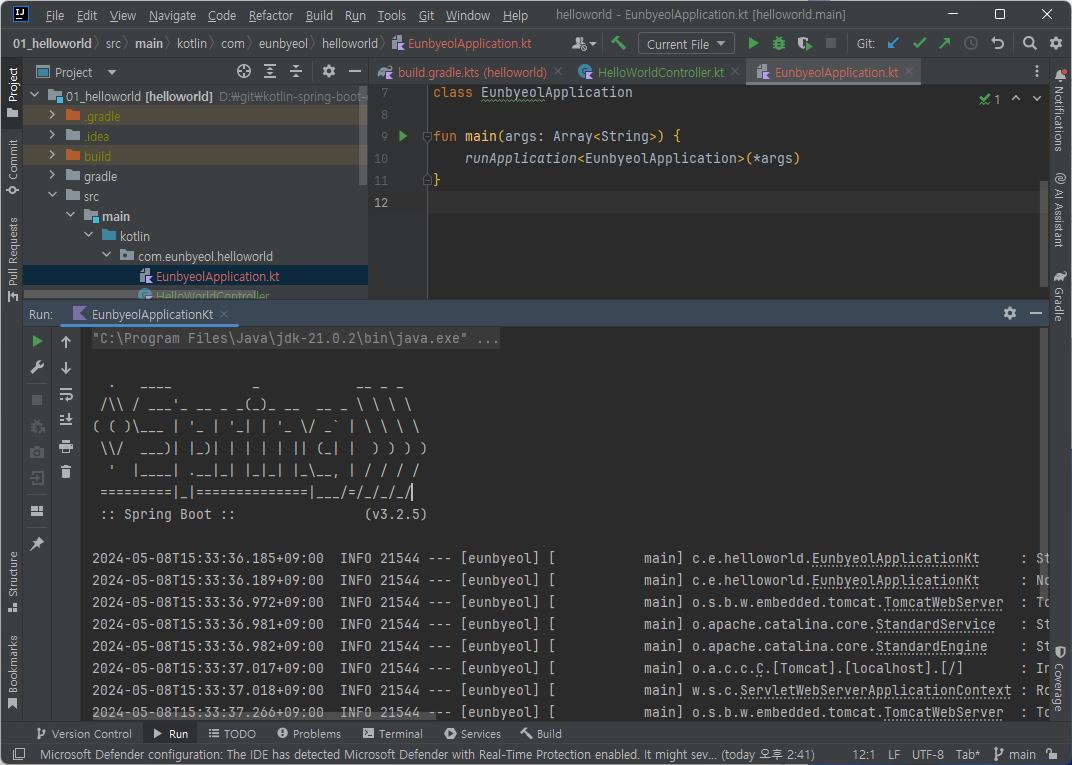Click main function run gutter icon
The width and height of the screenshot is (1072, 765).
pyautogui.click(x=403, y=136)
